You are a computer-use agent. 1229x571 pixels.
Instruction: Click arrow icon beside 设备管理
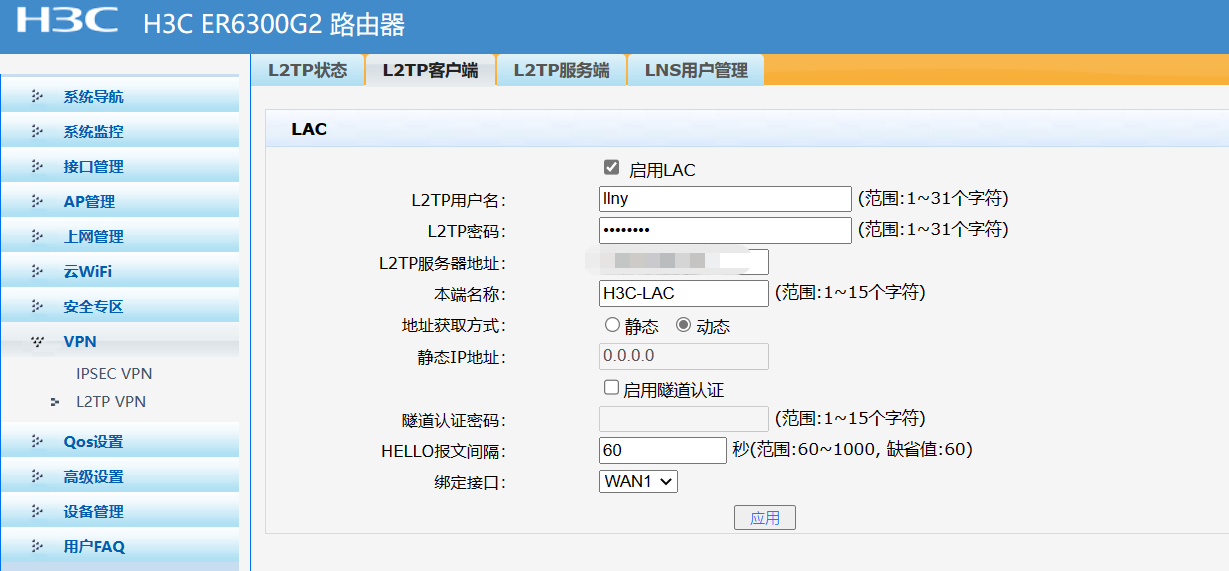[38, 512]
